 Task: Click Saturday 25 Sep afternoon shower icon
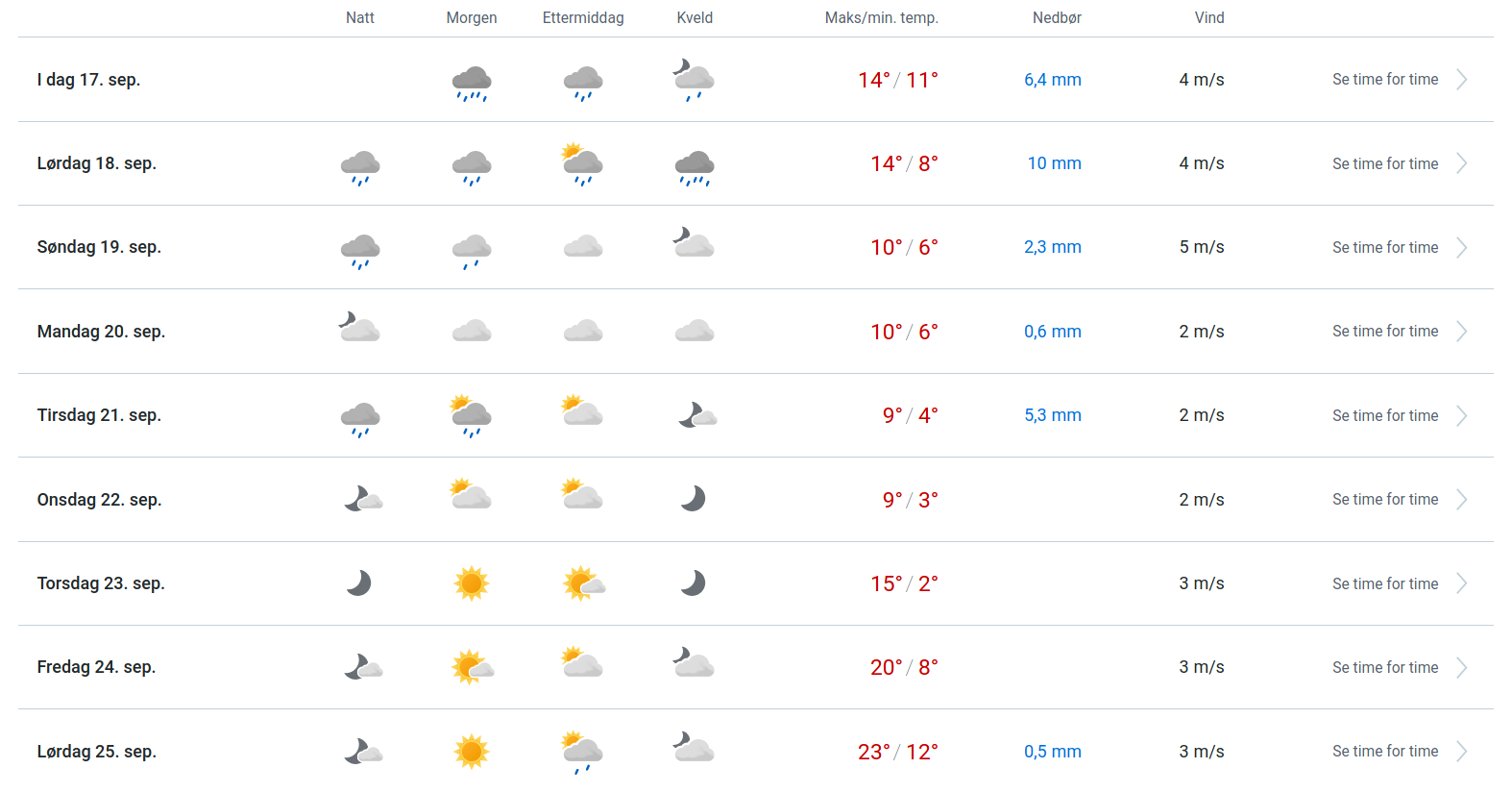[x=582, y=752]
